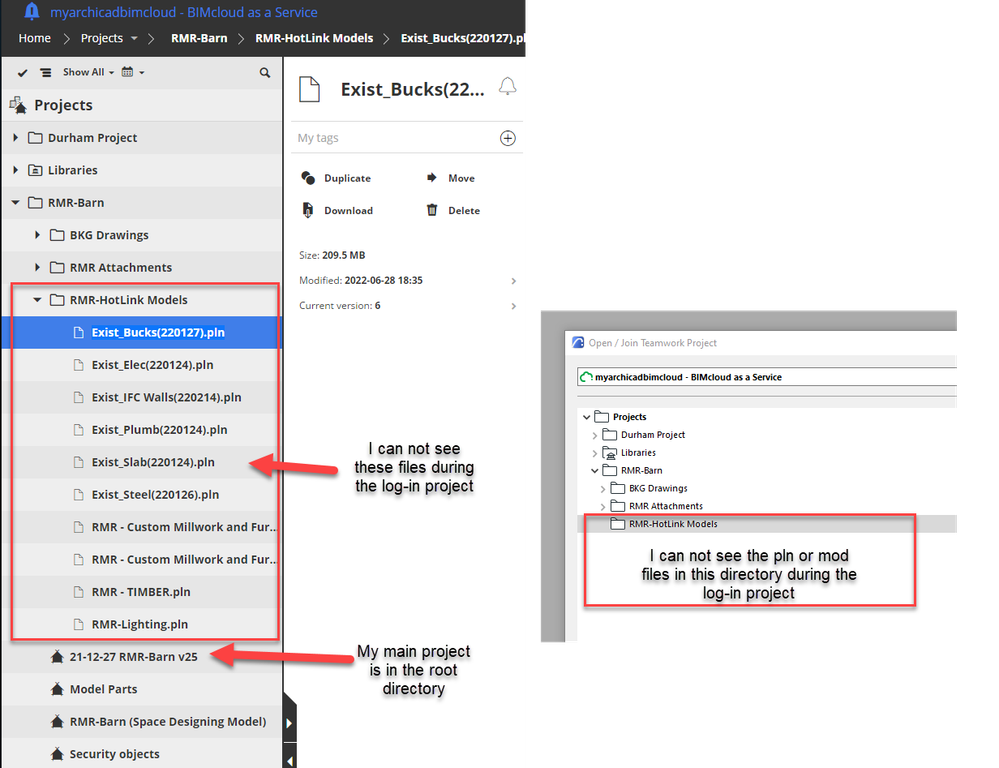
Task: Toggle the list filter icon
Action: coord(44,71)
